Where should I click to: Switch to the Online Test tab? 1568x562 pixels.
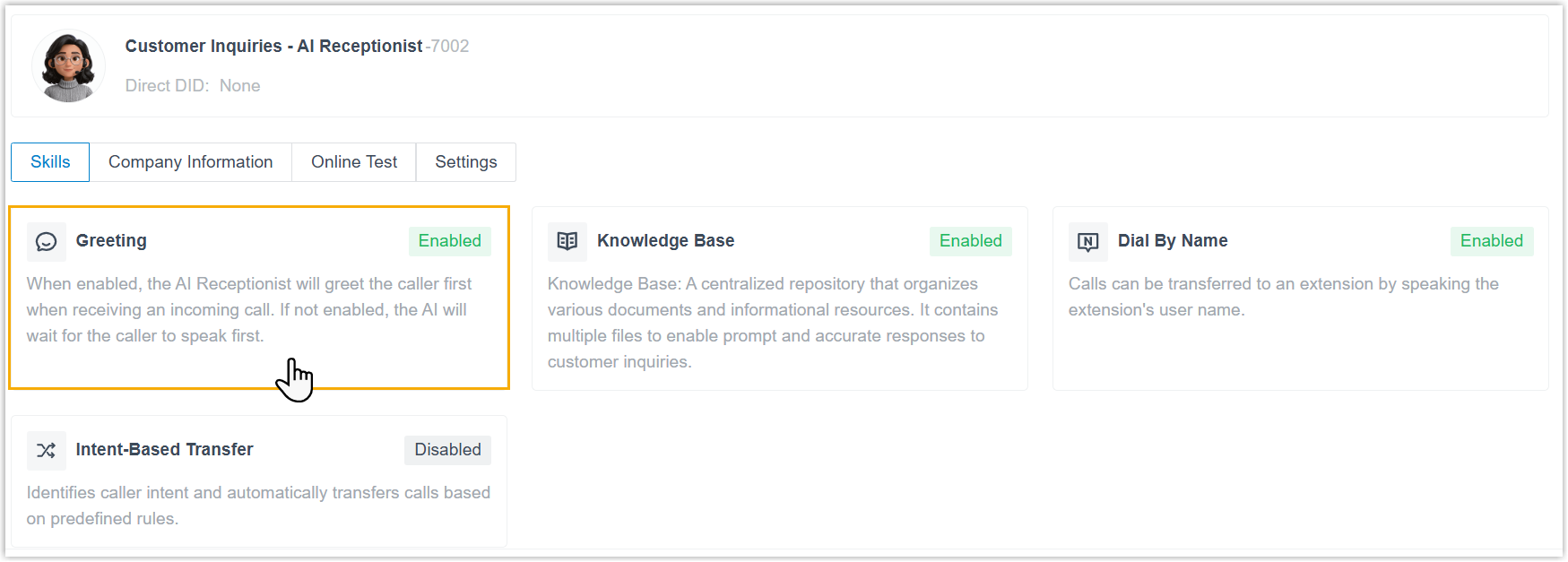pyautogui.click(x=354, y=162)
